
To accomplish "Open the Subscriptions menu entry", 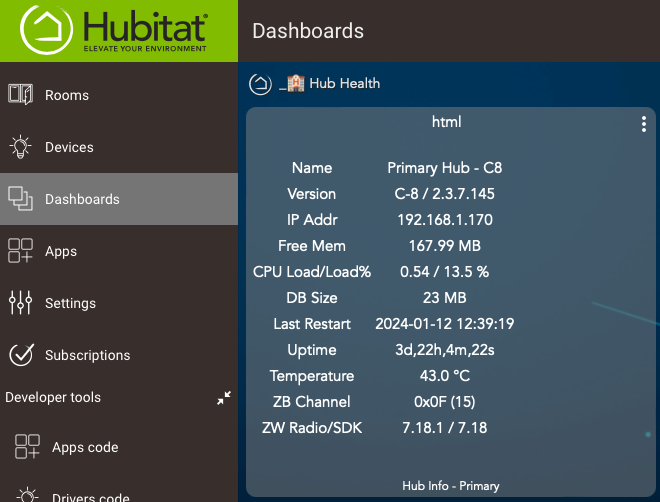I will (x=87, y=355).
